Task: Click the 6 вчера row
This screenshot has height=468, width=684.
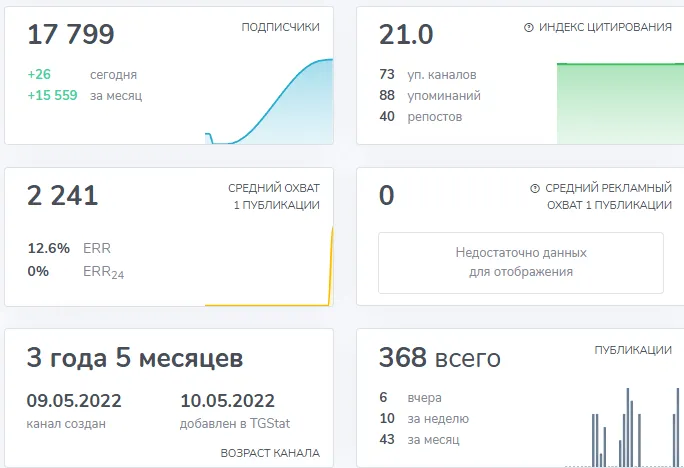Action: (x=410, y=397)
